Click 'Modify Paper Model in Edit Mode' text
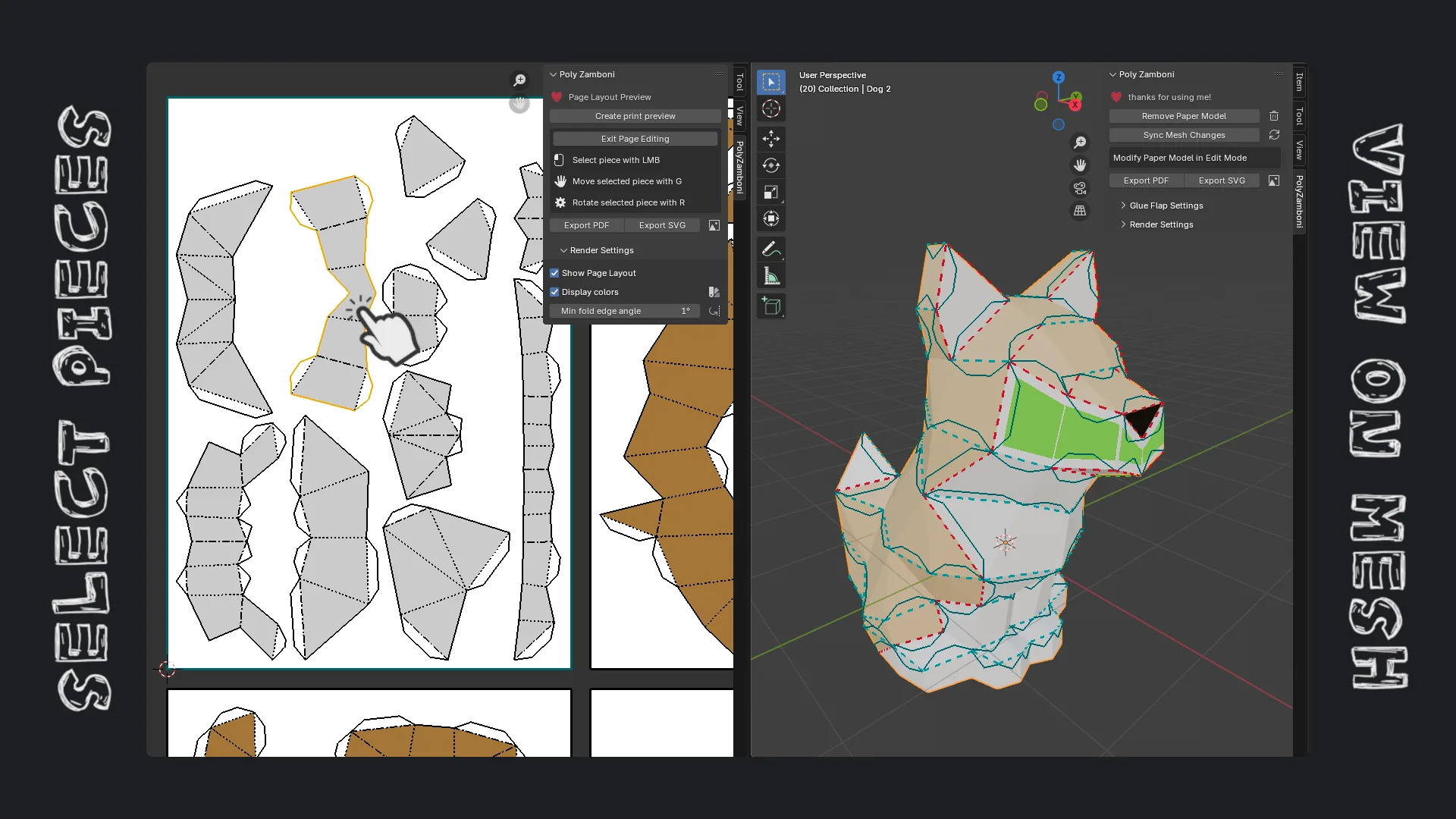 [x=1179, y=158]
